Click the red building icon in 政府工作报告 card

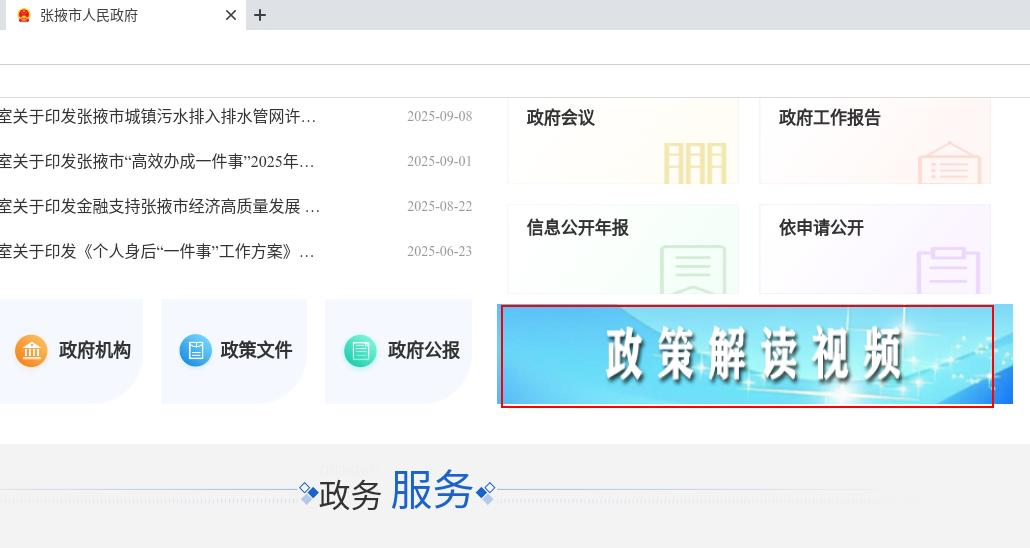[x=948, y=163]
